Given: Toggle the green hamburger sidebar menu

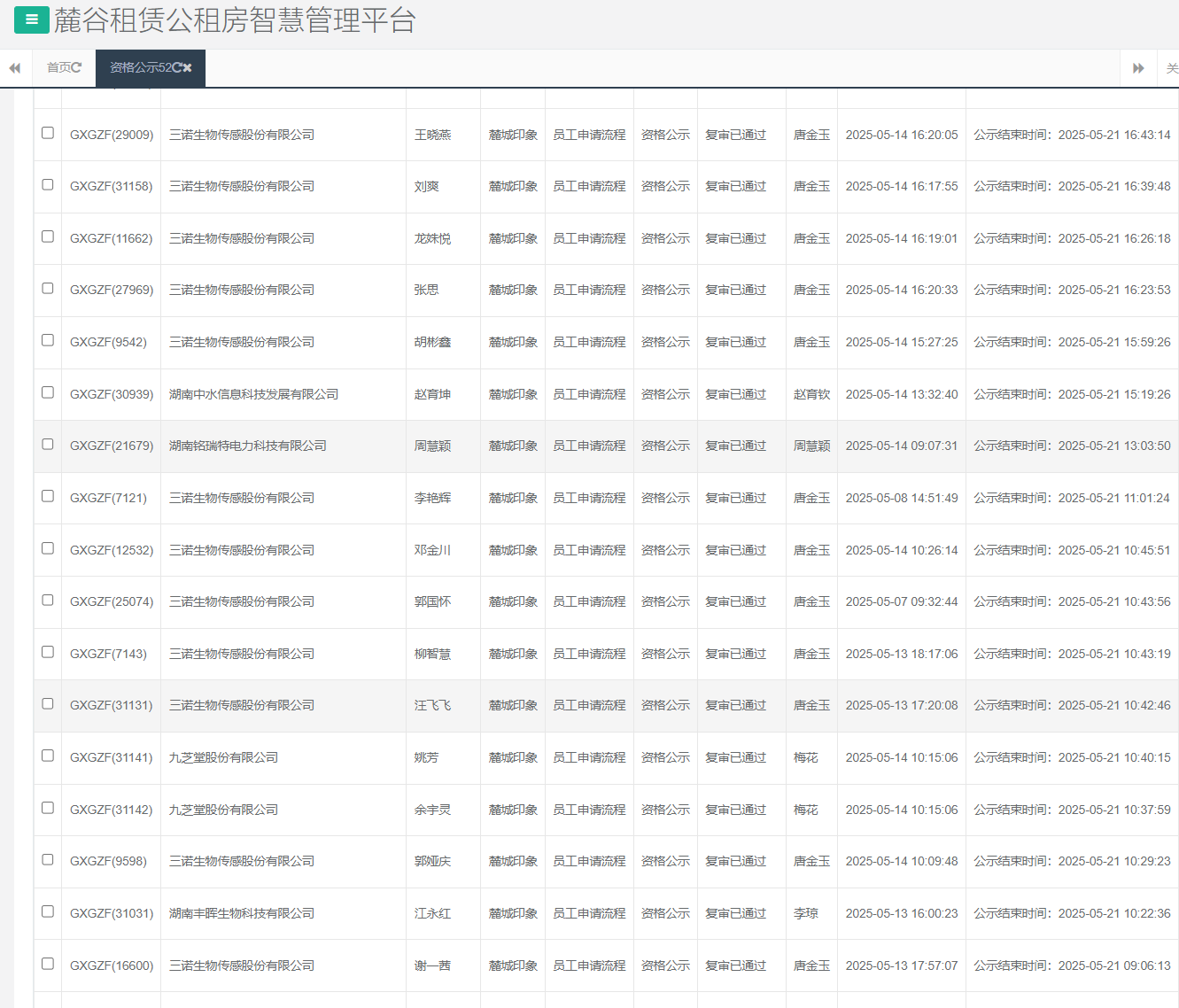Looking at the screenshot, I should 31,19.
